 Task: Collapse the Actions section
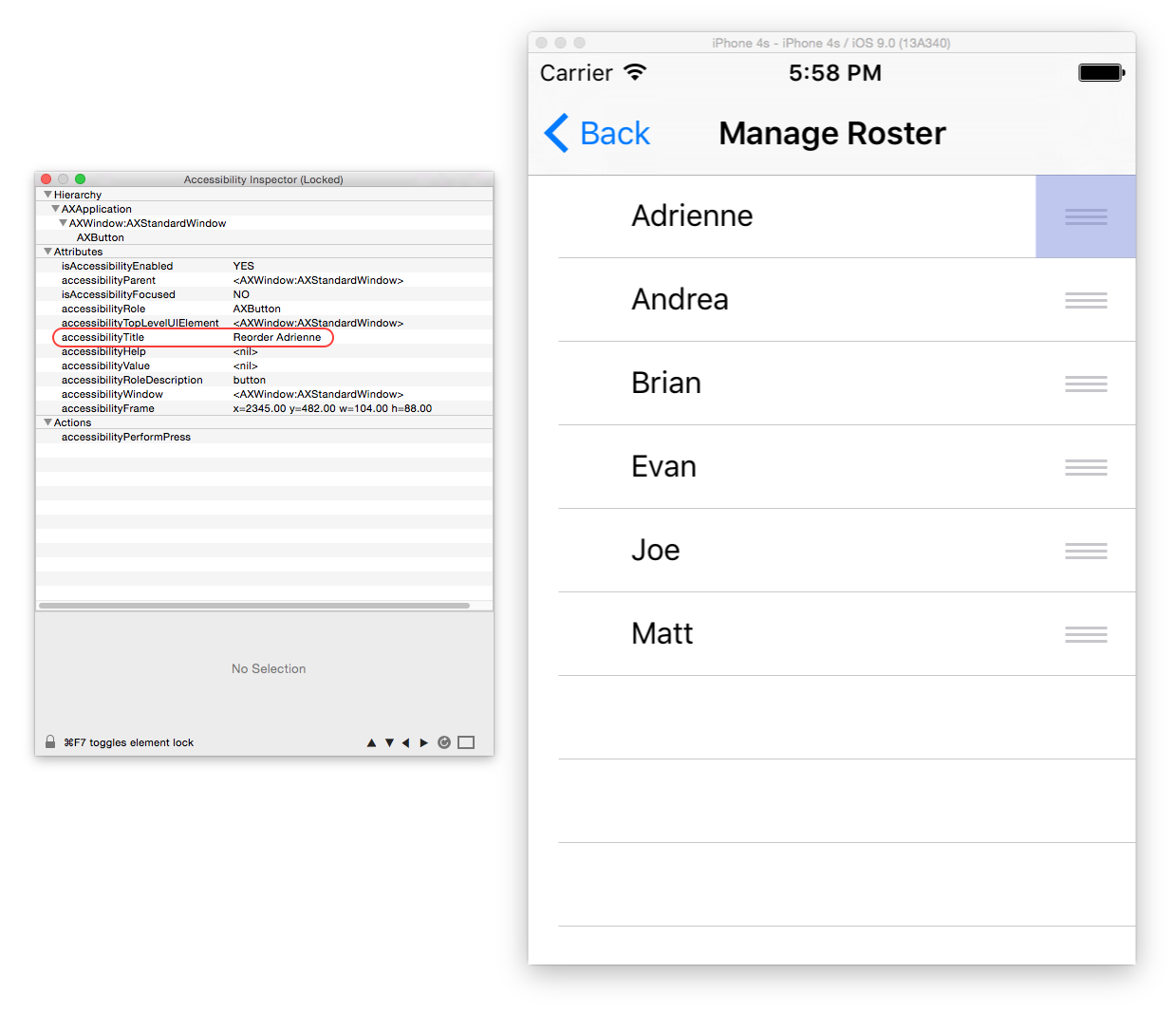pyautogui.click(x=47, y=422)
